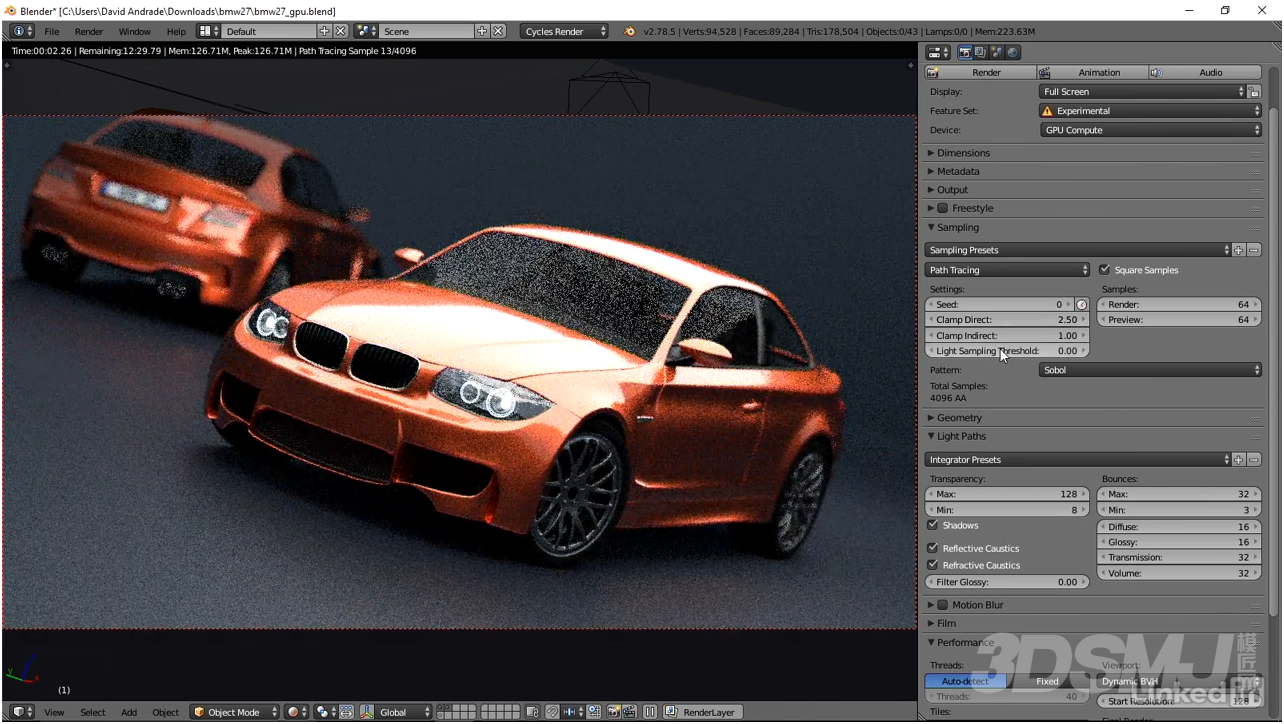Click the OpenGL render image camera icon
The width and height of the screenshot is (1284, 724).
pos(614,712)
